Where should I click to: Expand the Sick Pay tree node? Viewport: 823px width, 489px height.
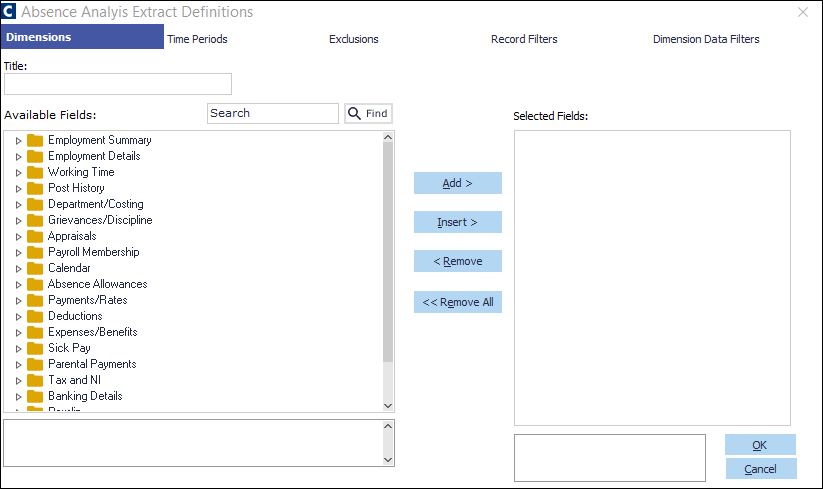coord(18,349)
